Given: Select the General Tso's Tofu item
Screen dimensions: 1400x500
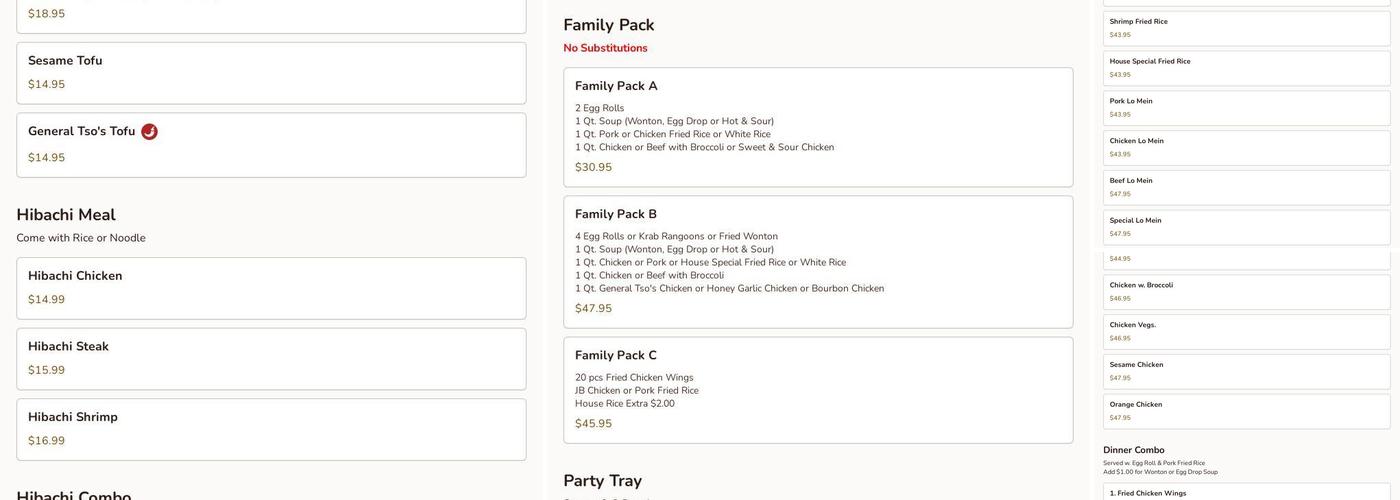Looking at the screenshot, I should 271,145.
